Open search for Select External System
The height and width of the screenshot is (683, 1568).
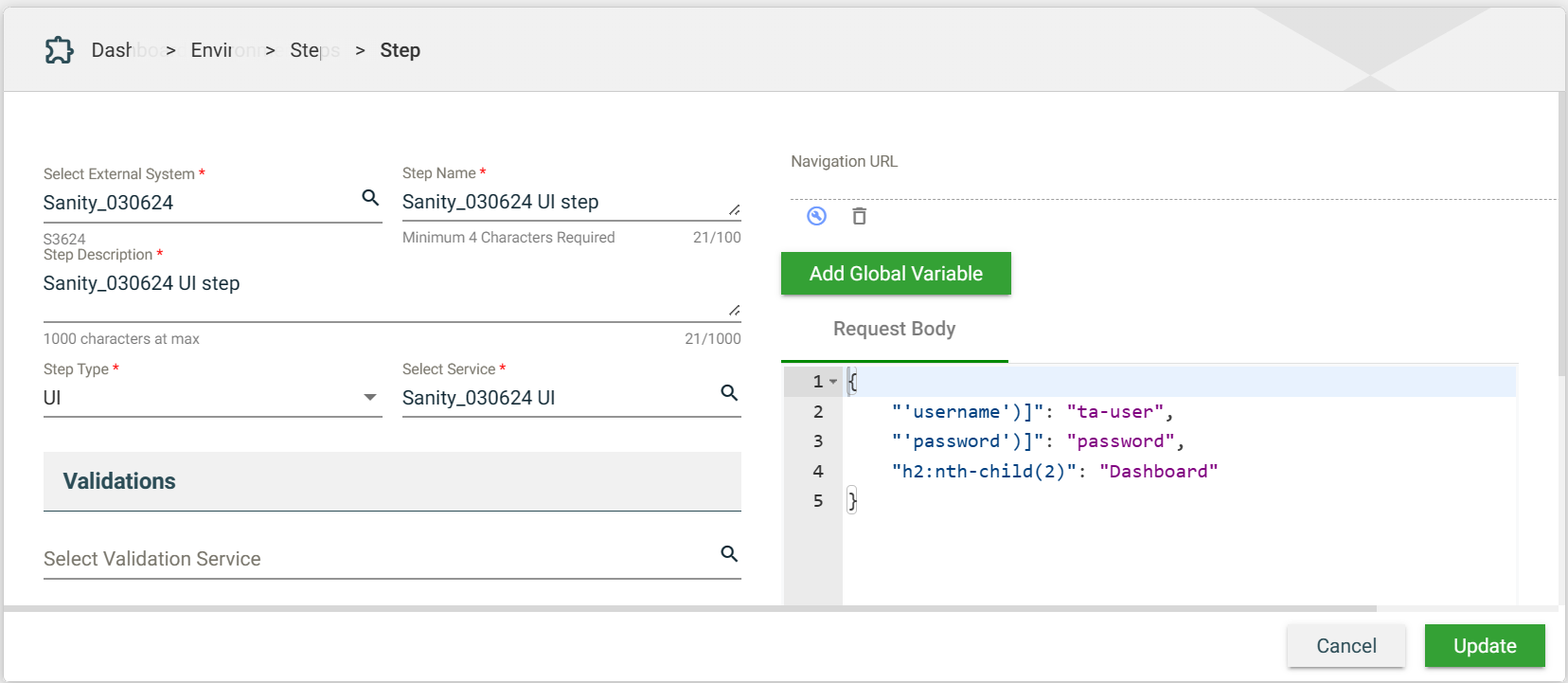click(x=370, y=198)
